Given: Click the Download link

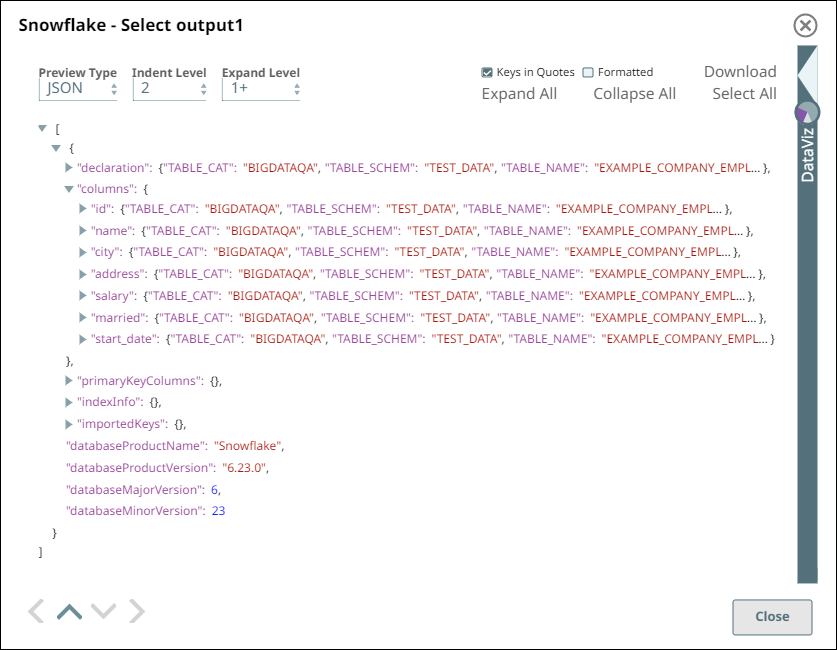Looking at the screenshot, I should (x=740, y=72).
